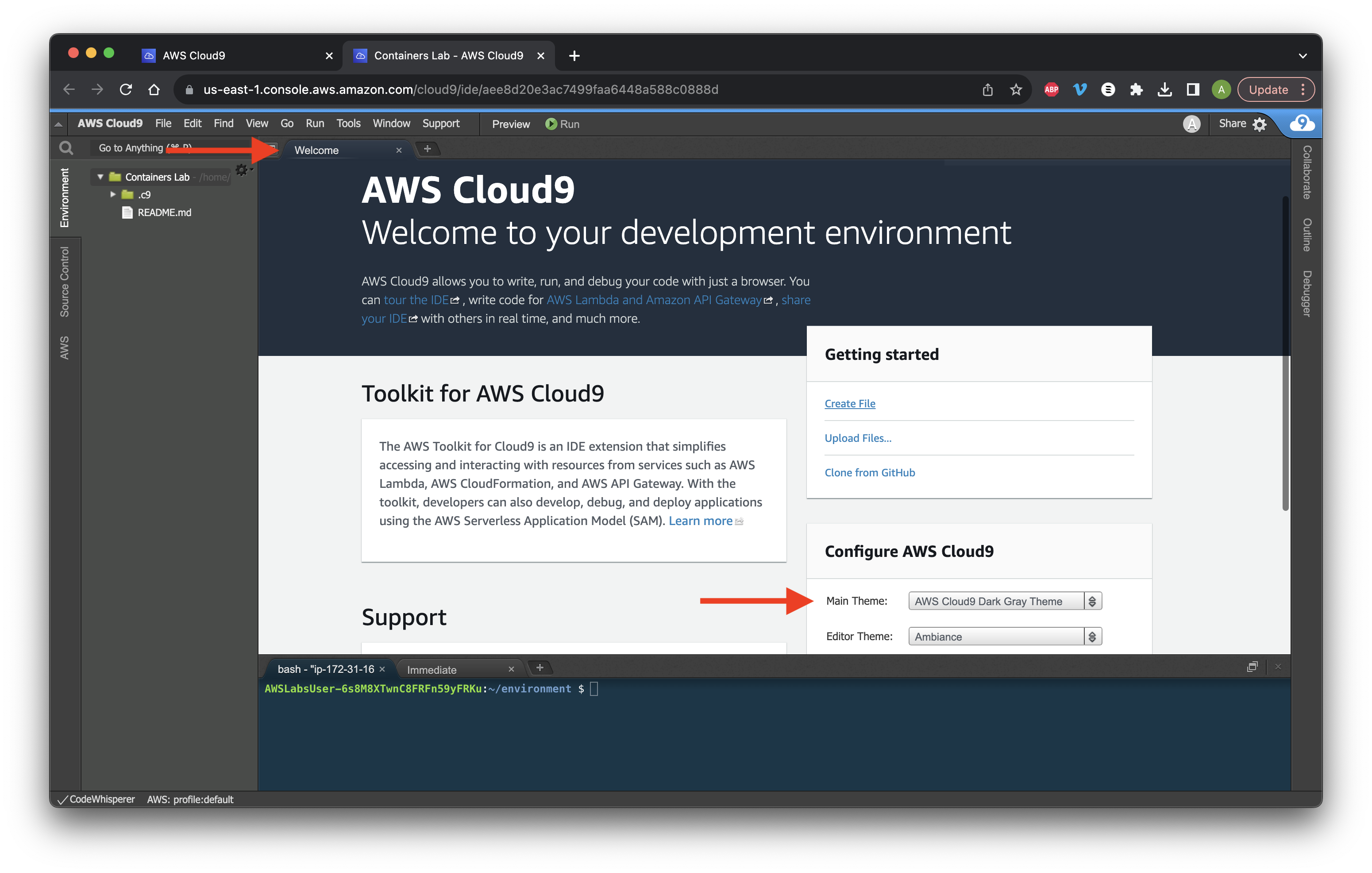Add a new terminal tab with plus

tap(540, 668)
